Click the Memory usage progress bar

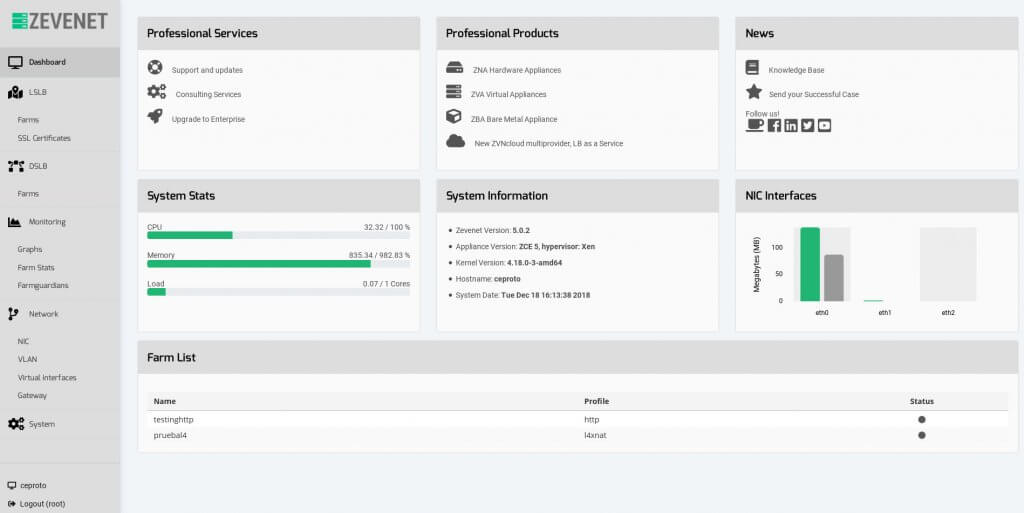click(278, 264)
